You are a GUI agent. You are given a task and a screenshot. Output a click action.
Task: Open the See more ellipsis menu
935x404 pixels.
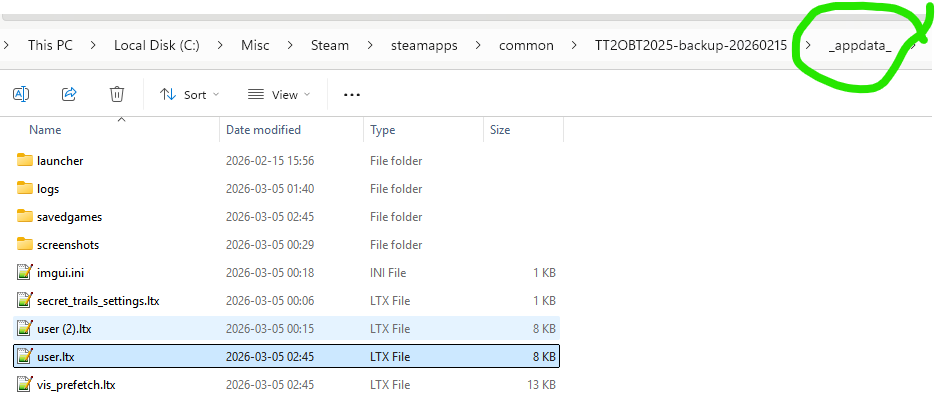[x=351, y=95]
